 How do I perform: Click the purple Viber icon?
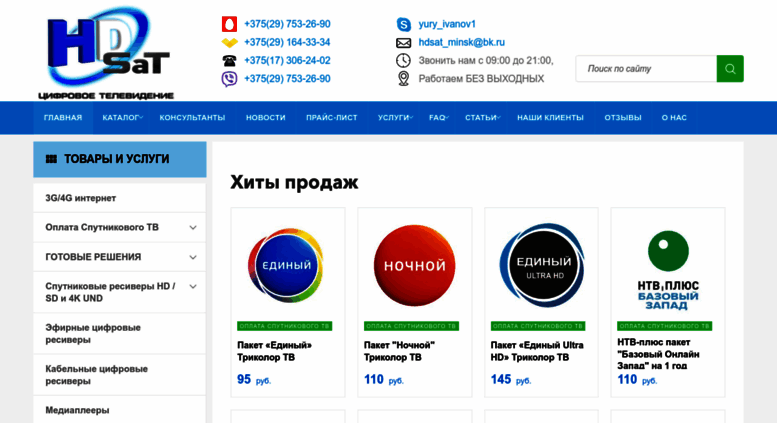pos(229,79)
